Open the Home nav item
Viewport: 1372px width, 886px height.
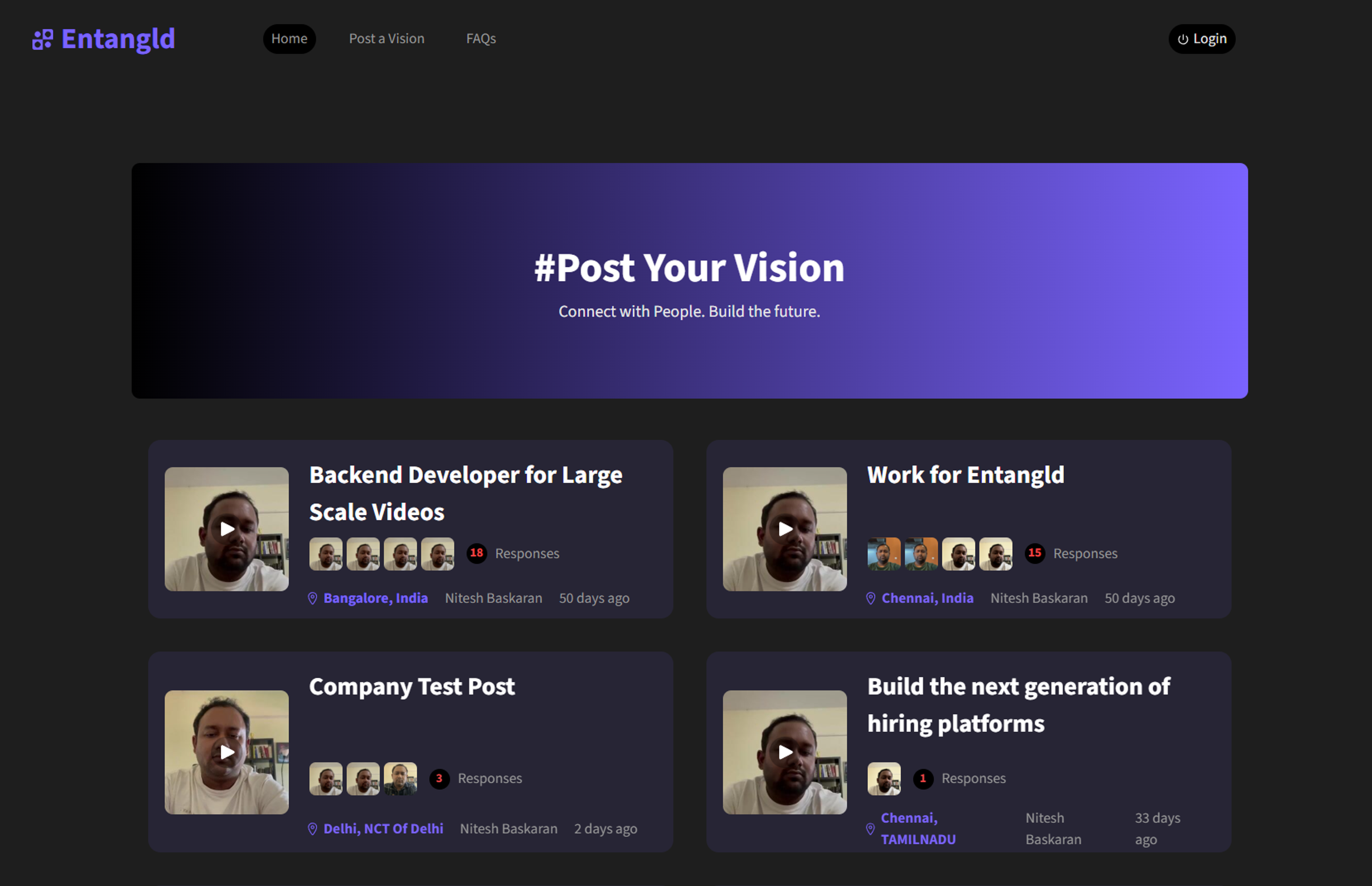pos(289,39)
